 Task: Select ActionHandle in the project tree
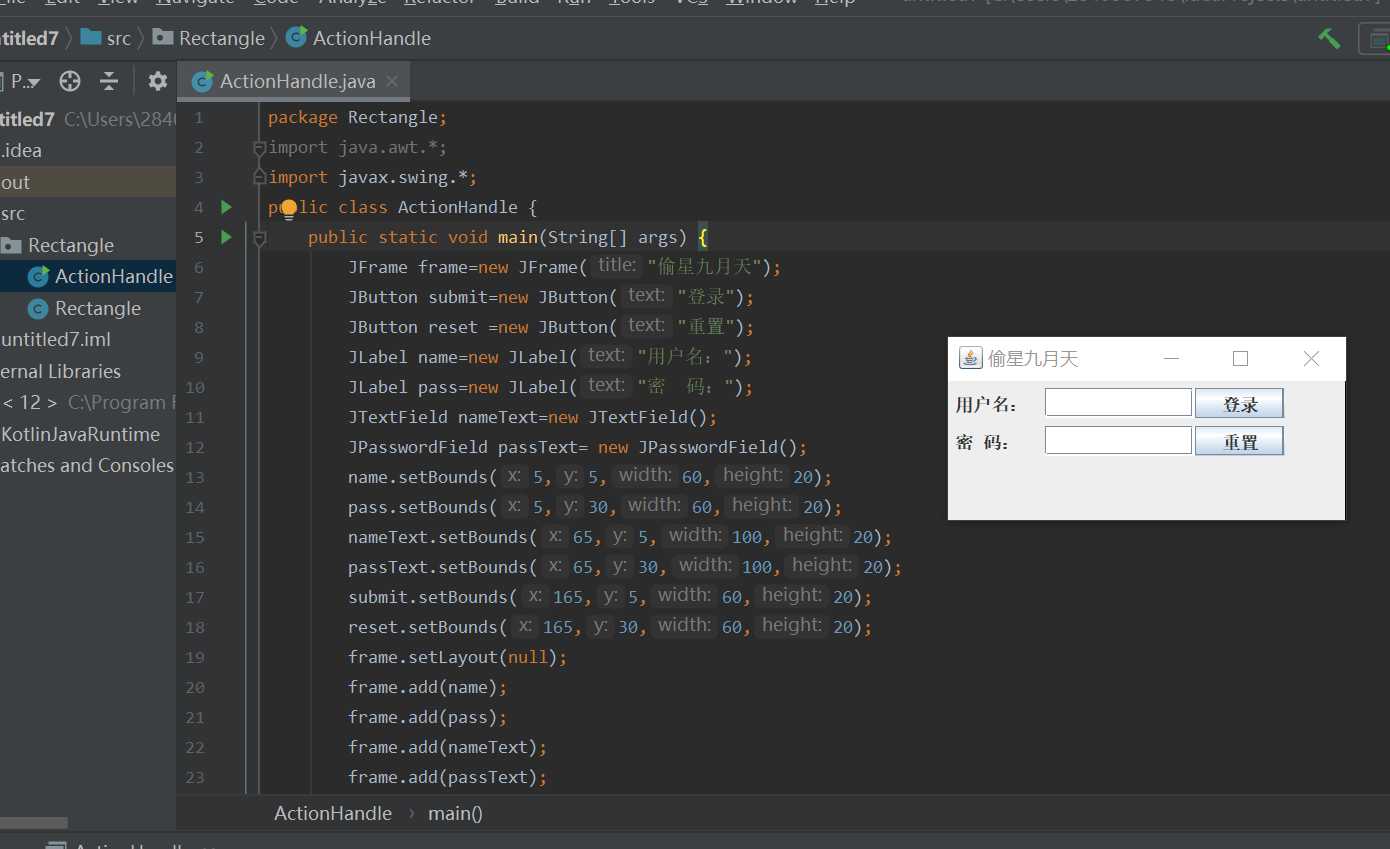click(x=88, y=276)
